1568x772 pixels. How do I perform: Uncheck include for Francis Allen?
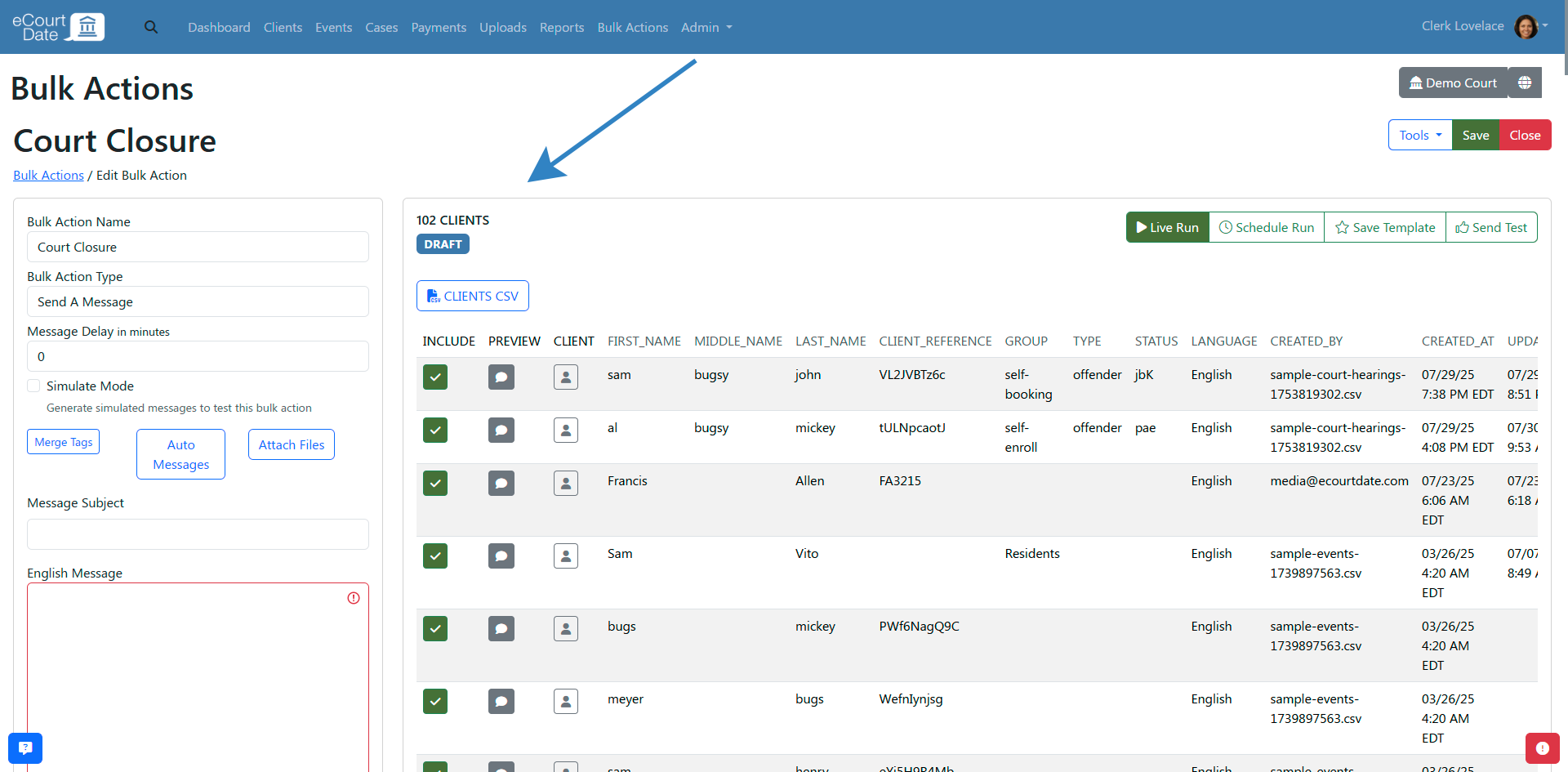[x=435, y=483]
